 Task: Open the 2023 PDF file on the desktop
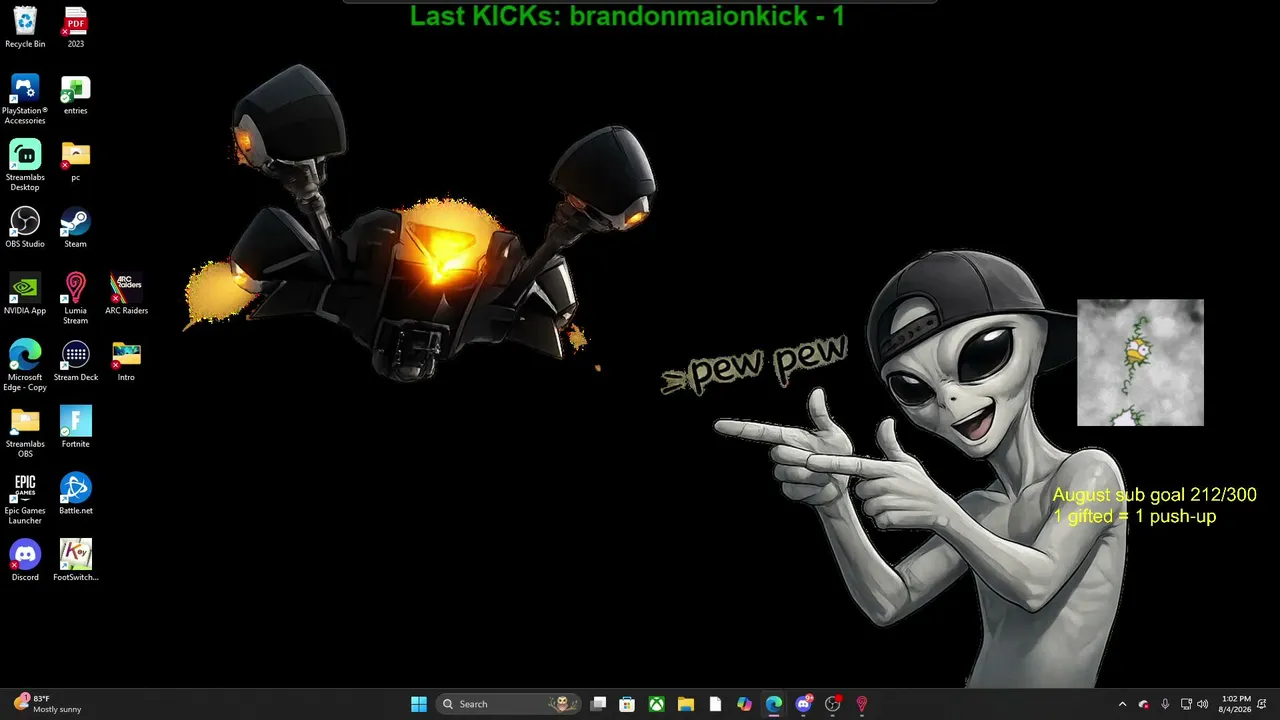[x=76, y=27]
